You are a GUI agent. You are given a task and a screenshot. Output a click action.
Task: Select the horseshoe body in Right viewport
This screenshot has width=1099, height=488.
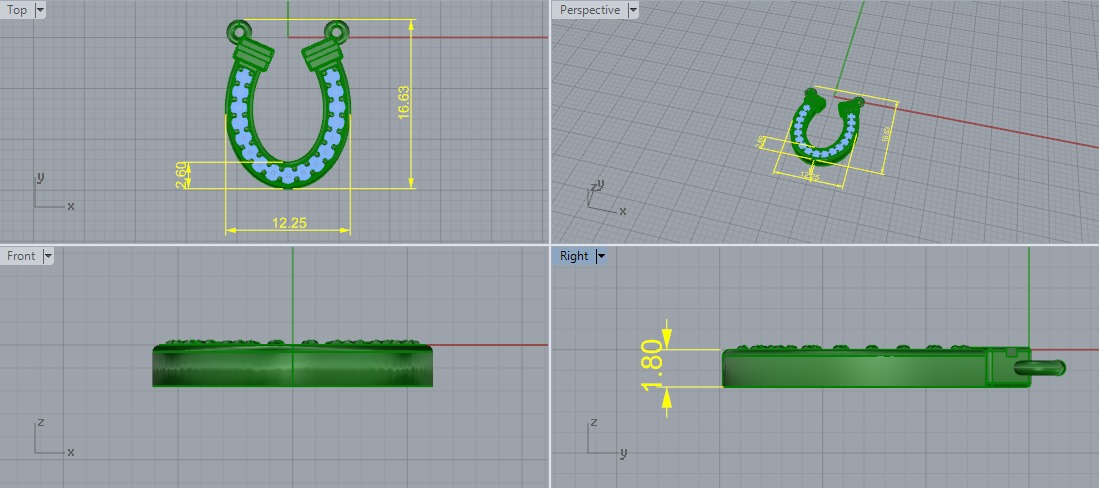[876, 367]
